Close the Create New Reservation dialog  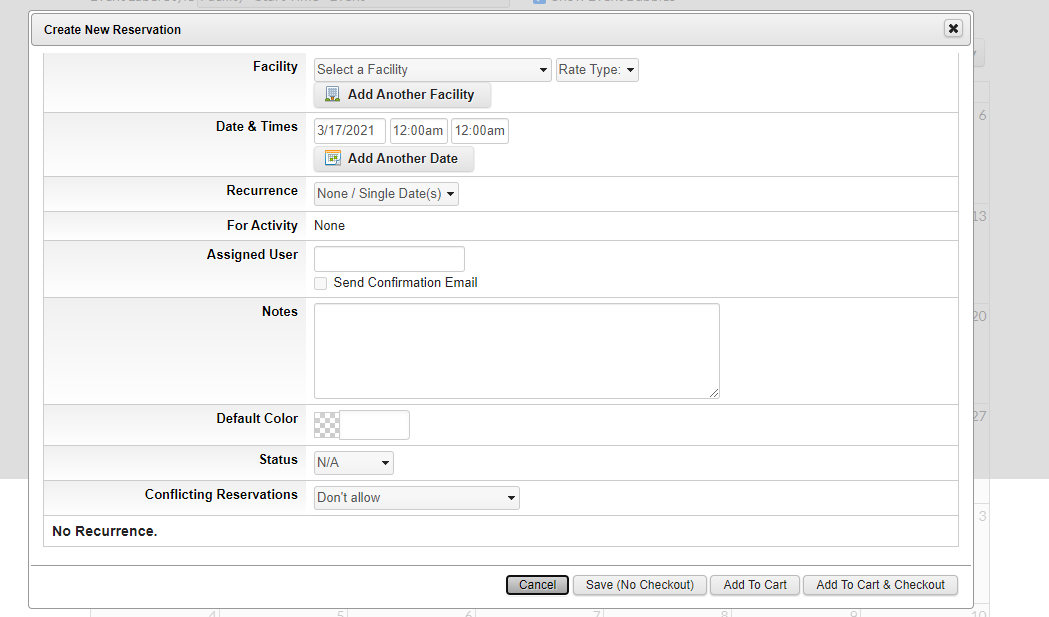pyautogui.click(x=953, y=28)
